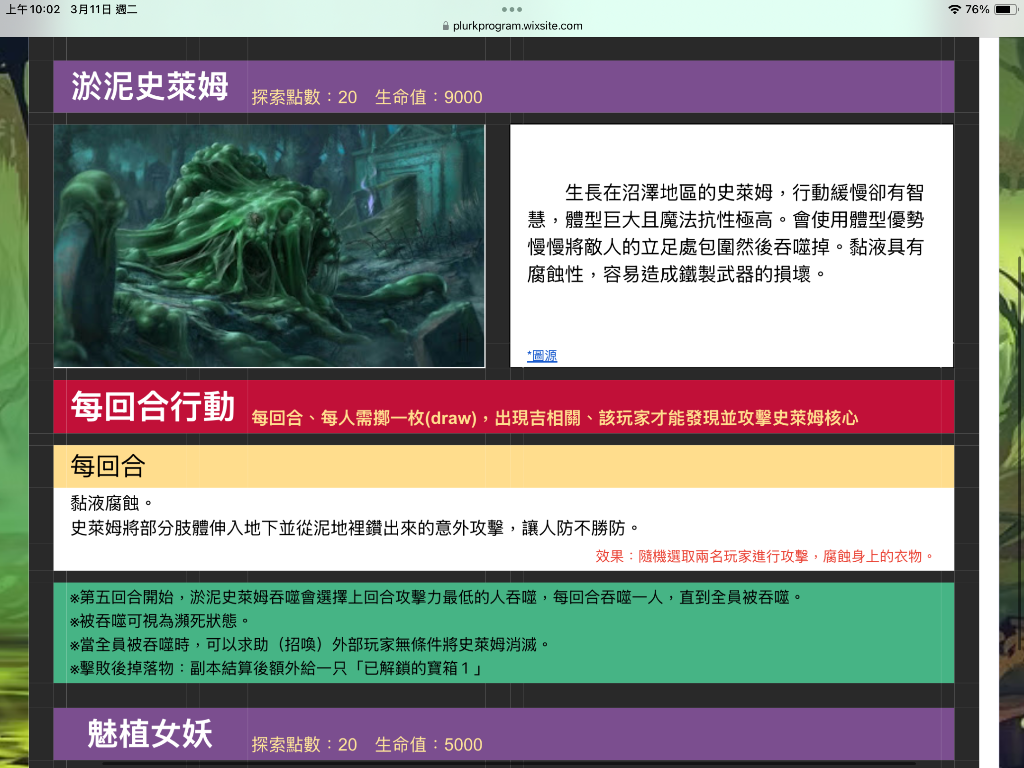1024x768 pixels.
Task: Select the 淤泥史萊姆 monster title
Action: point(150,86)
